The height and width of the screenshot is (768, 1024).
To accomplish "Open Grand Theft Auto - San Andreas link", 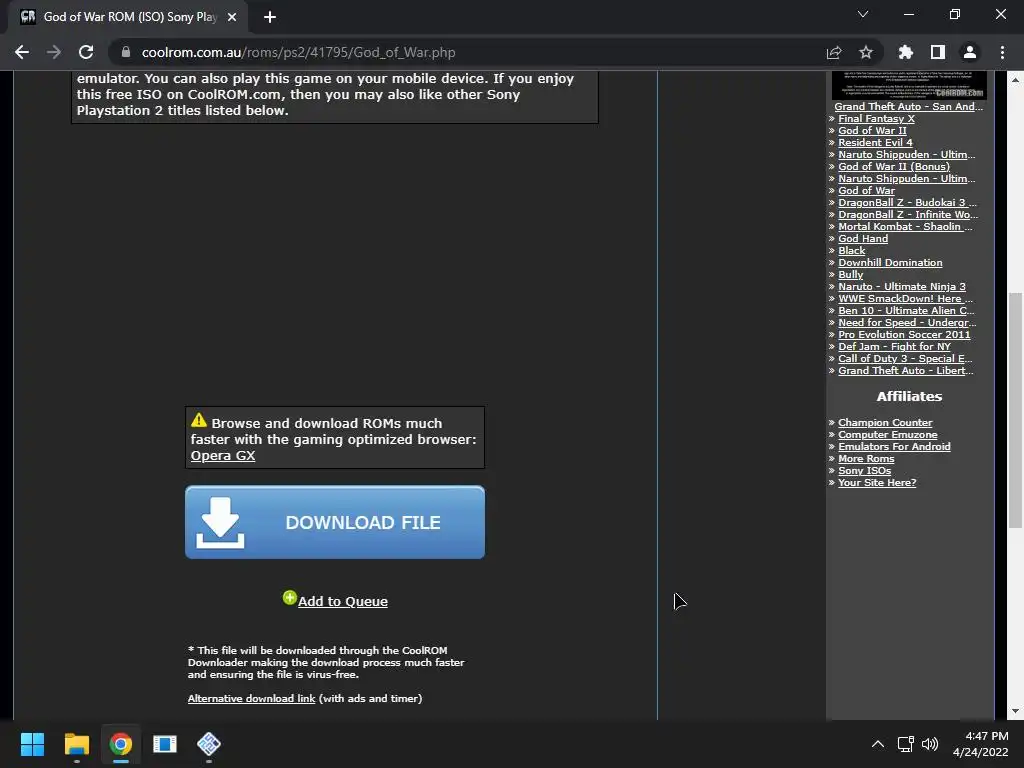I will 908,106.
